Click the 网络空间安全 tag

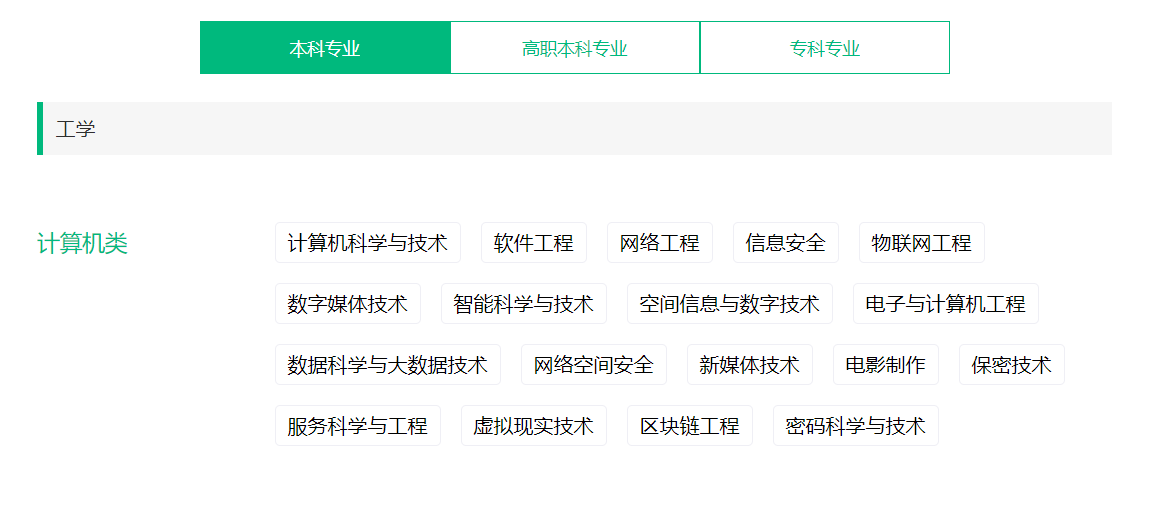pyautogui.click(x=593, y=365)
